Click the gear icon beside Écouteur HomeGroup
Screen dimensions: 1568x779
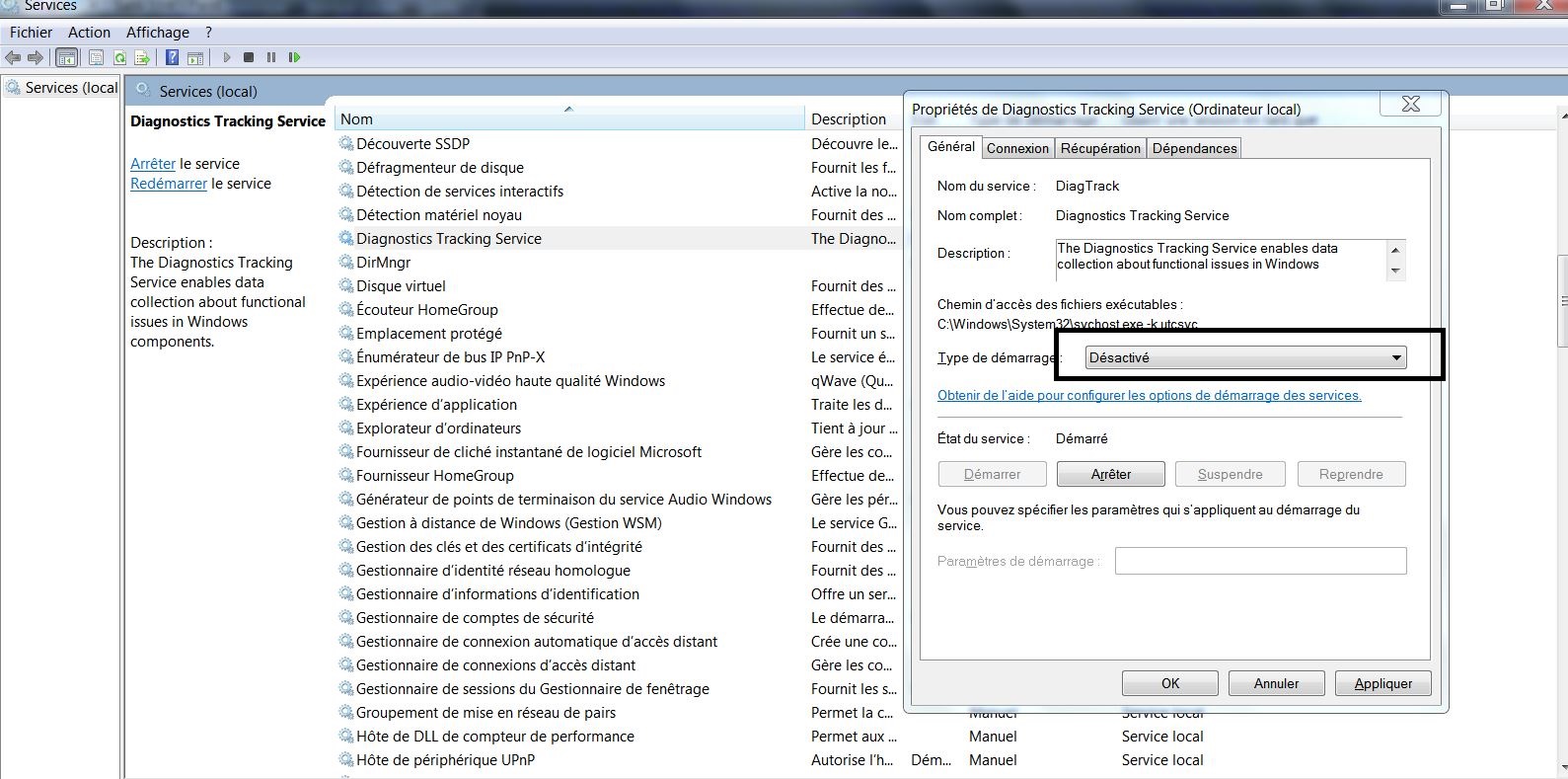(346, 309)
